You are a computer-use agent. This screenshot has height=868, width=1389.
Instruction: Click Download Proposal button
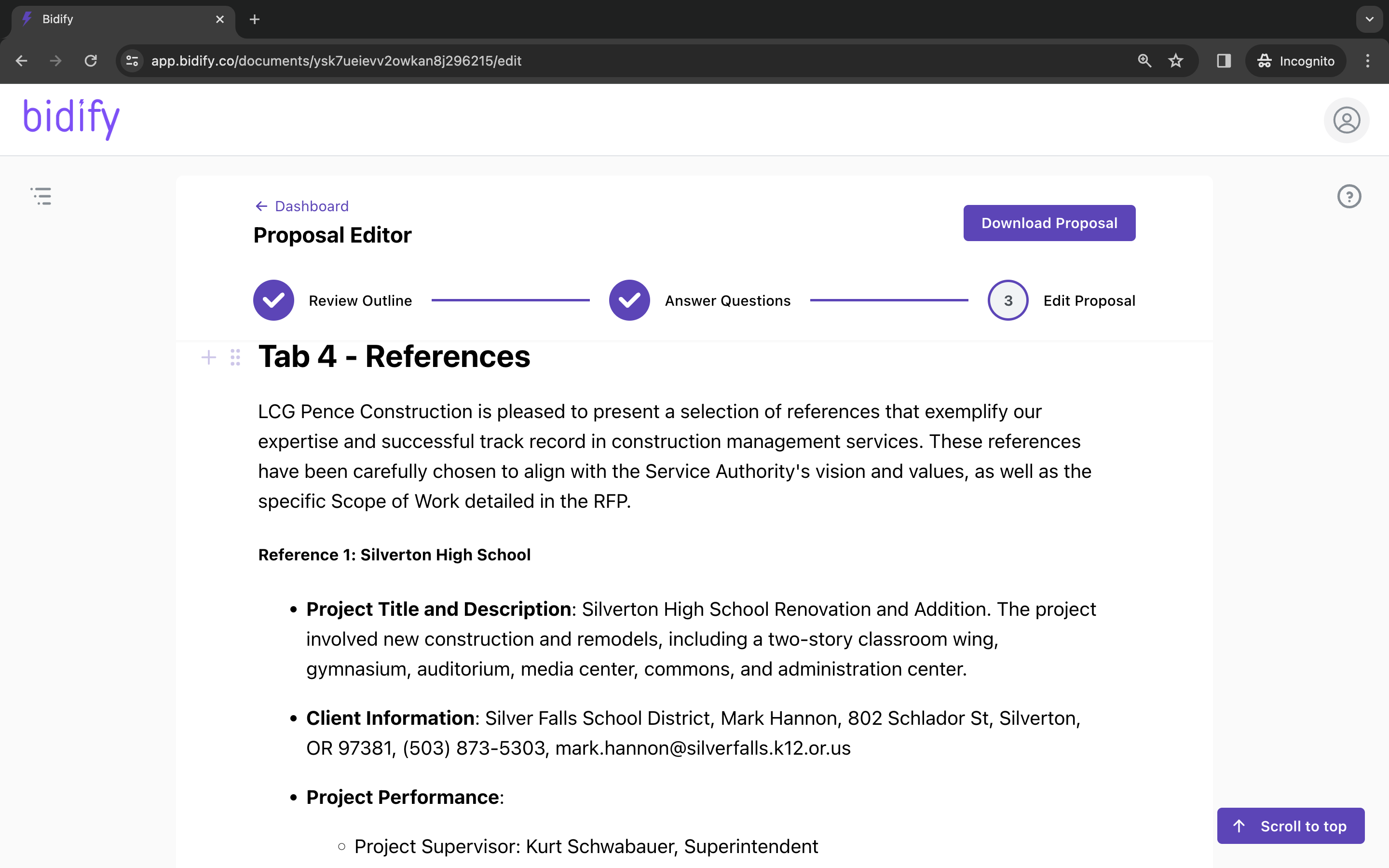(x=1049, y=223)
